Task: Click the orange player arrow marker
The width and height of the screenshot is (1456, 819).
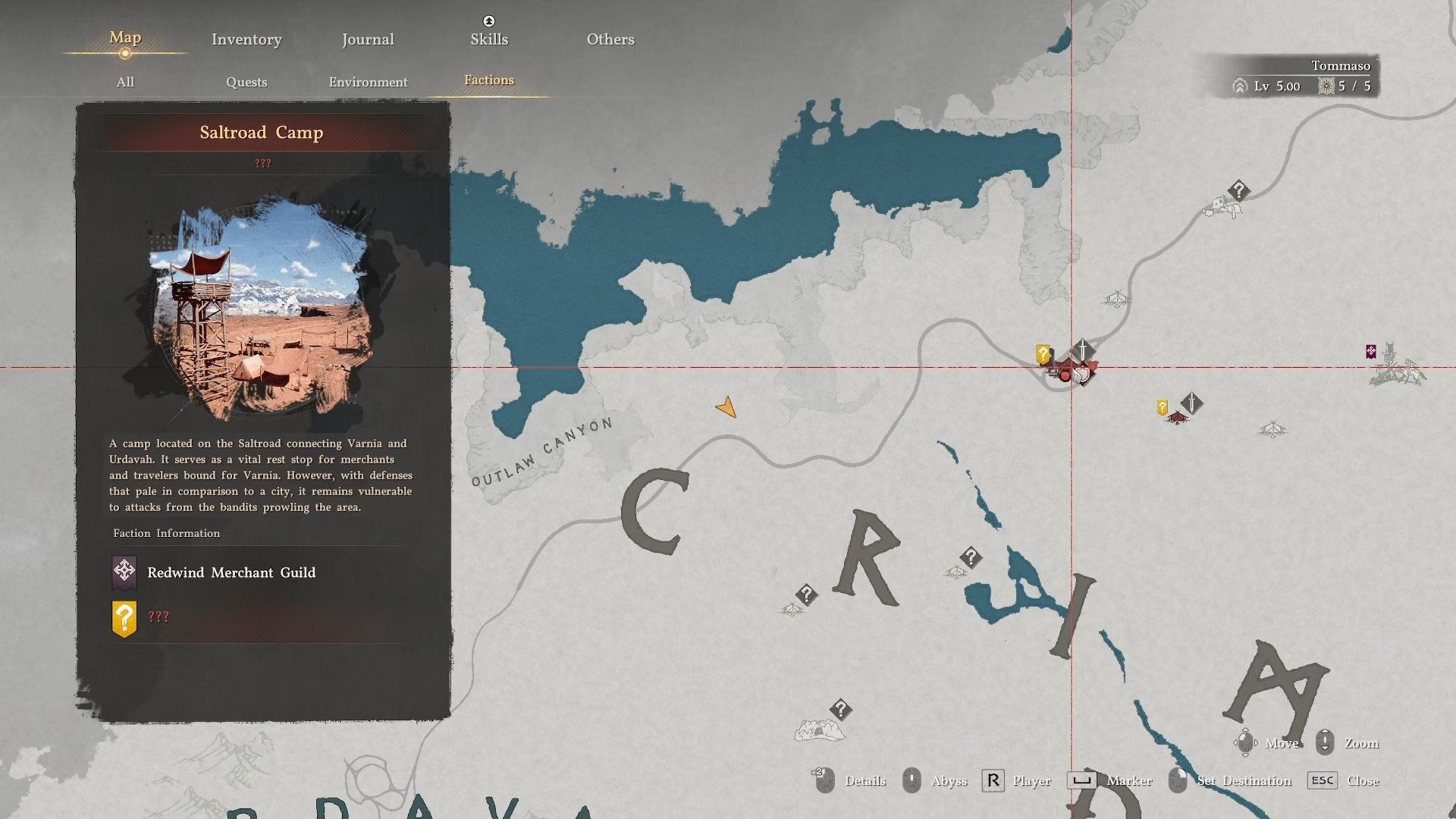Action: 726,408
